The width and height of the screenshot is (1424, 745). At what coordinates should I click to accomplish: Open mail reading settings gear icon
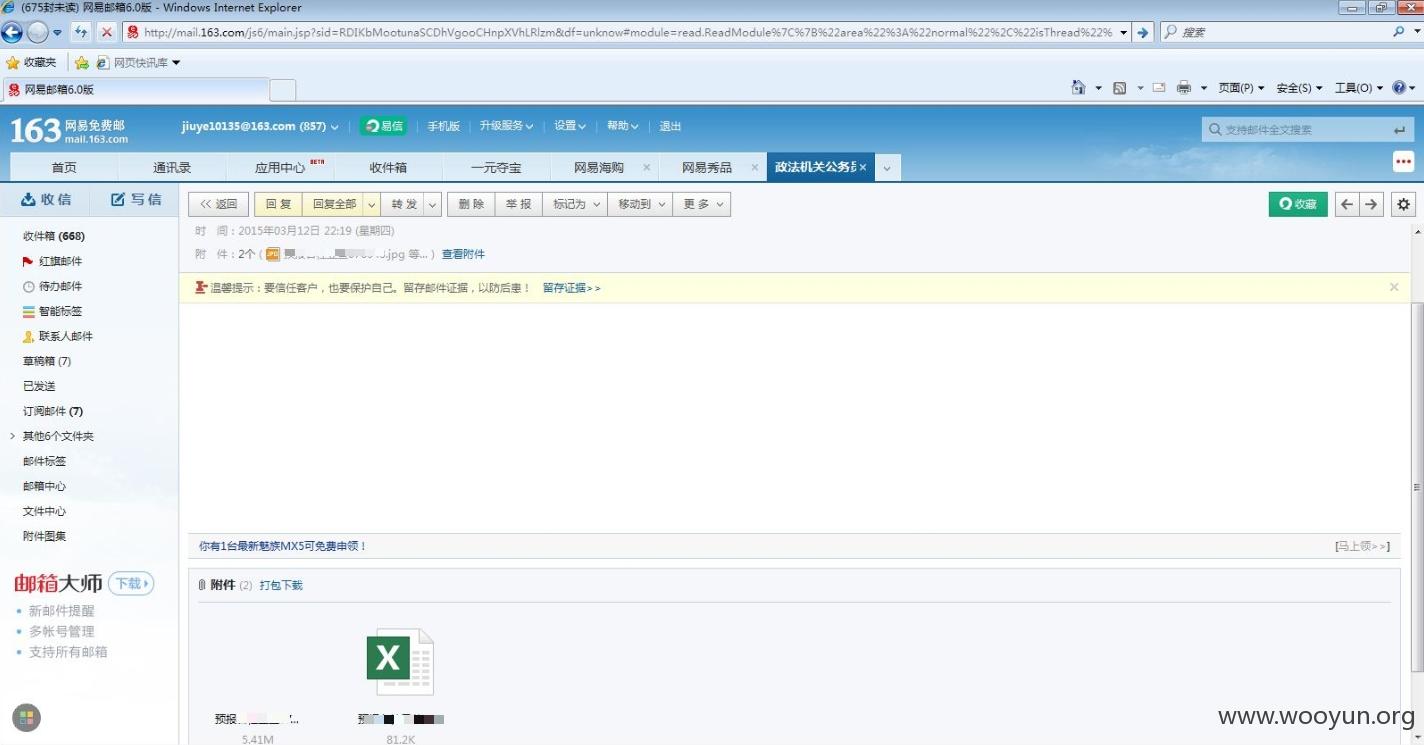pos(1404,204)
